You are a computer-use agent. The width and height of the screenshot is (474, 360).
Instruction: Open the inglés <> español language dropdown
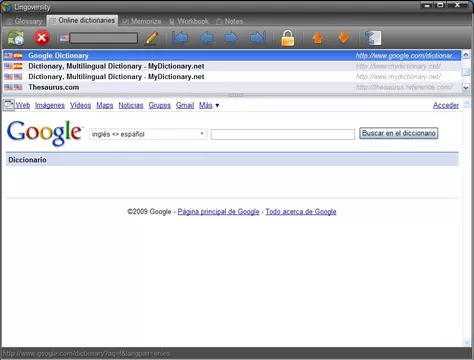coord(148,134)
